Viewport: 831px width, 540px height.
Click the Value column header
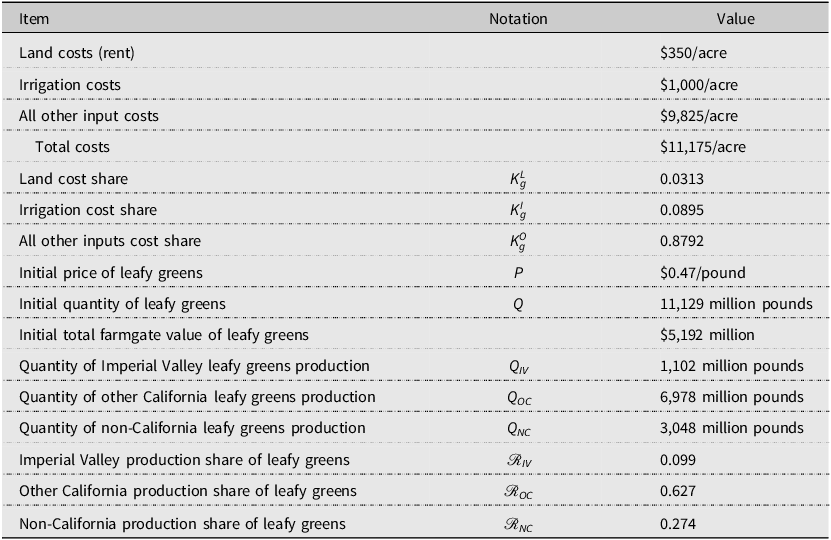click(x=735, y=19)
